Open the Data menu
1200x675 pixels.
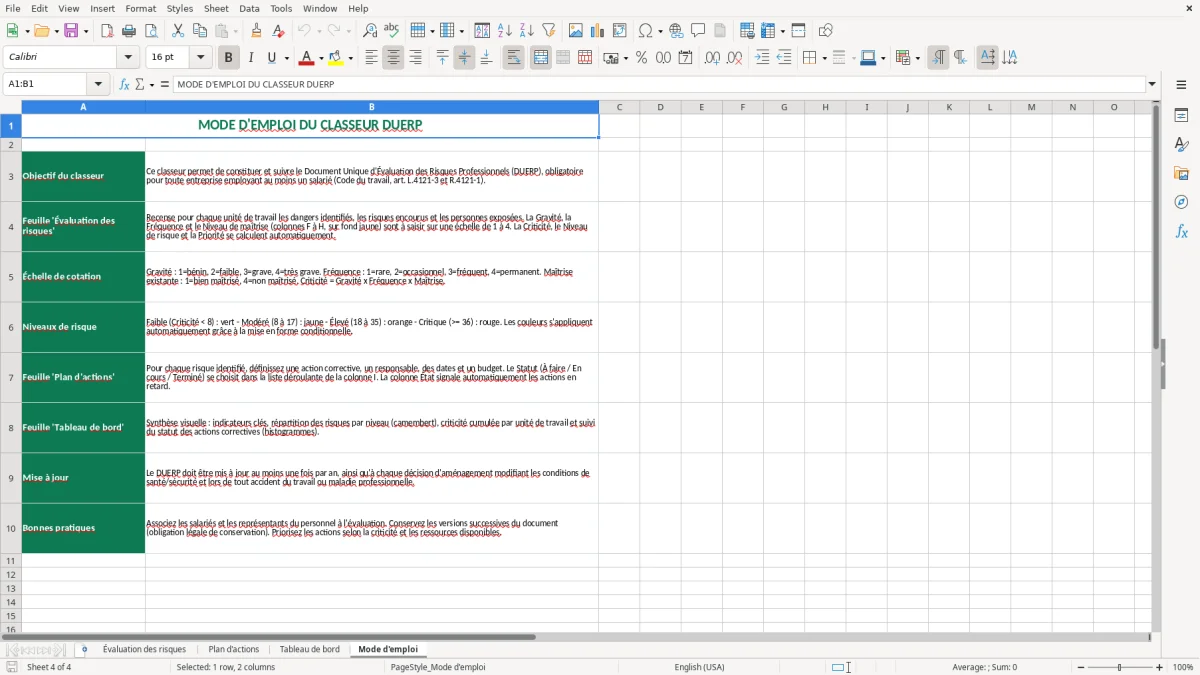click(250, 8)
